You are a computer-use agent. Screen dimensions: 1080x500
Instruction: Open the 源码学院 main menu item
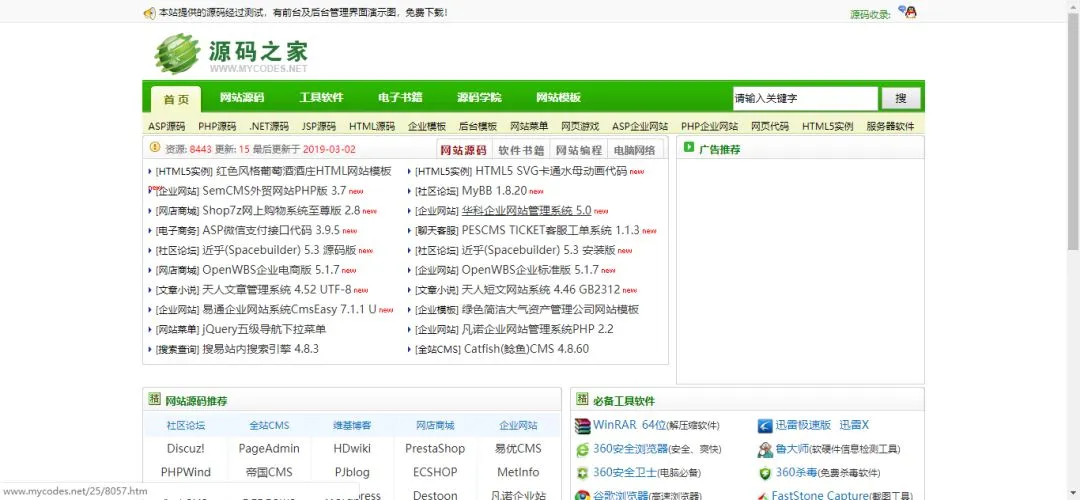[479, 98]
